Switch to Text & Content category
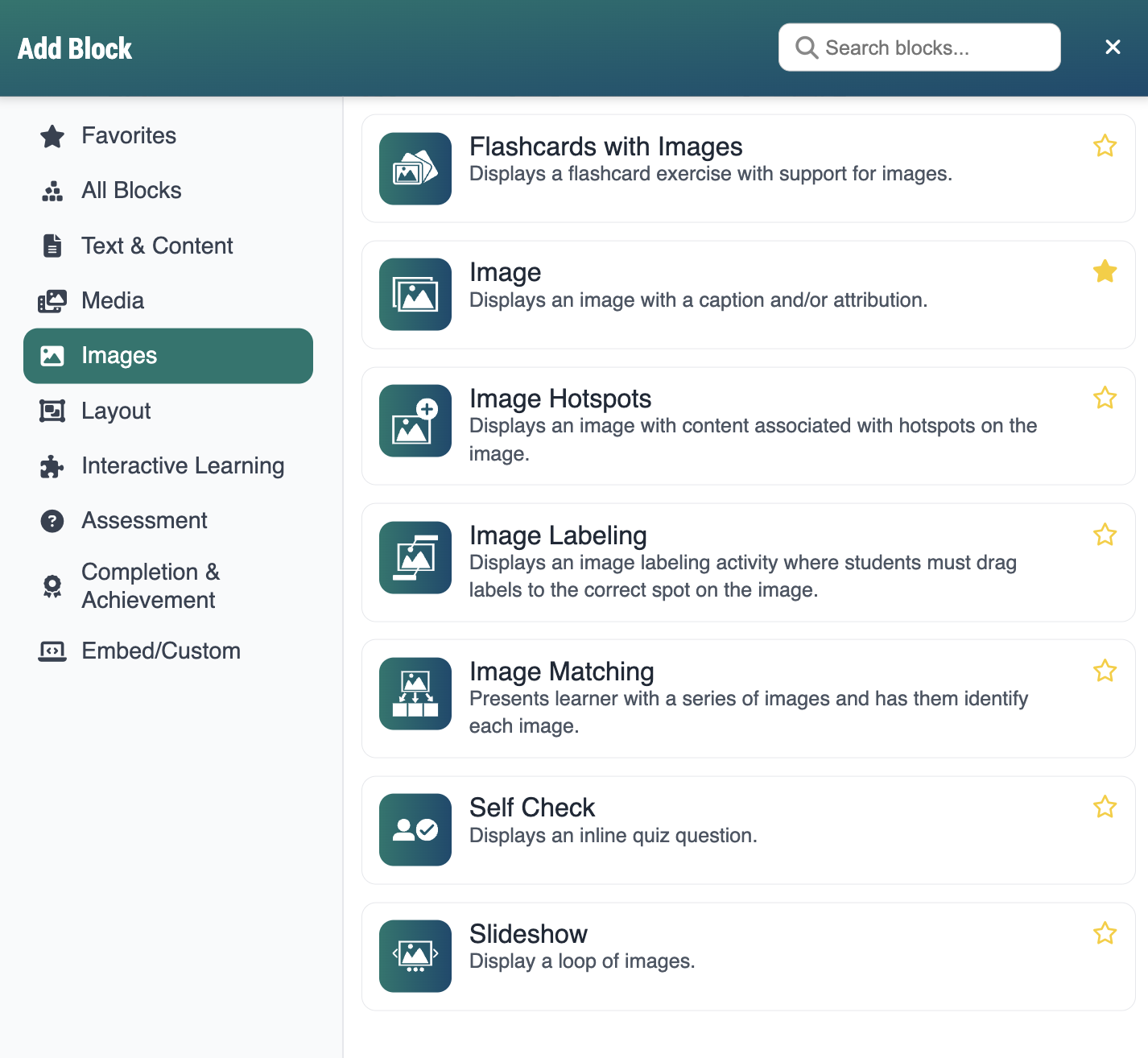The height and width of the screenshot is (1058, 1148). pos(168,246)
